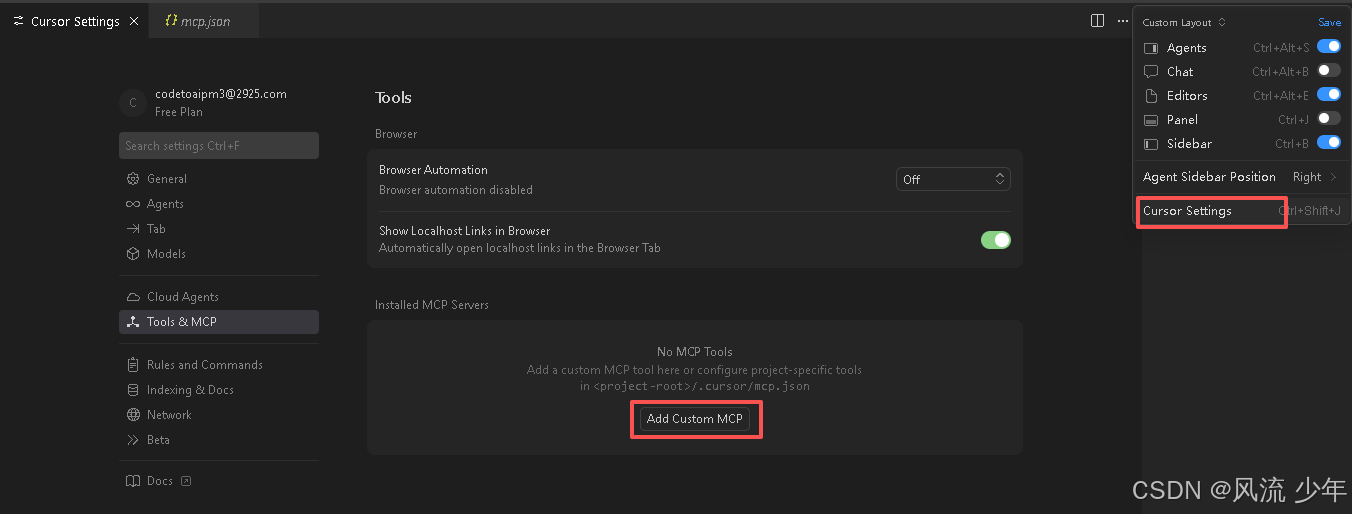This screenshot has height=514, width=1352.
Task: Click the Tab arrow icon in sidebar
Action: tap(133, 229)
